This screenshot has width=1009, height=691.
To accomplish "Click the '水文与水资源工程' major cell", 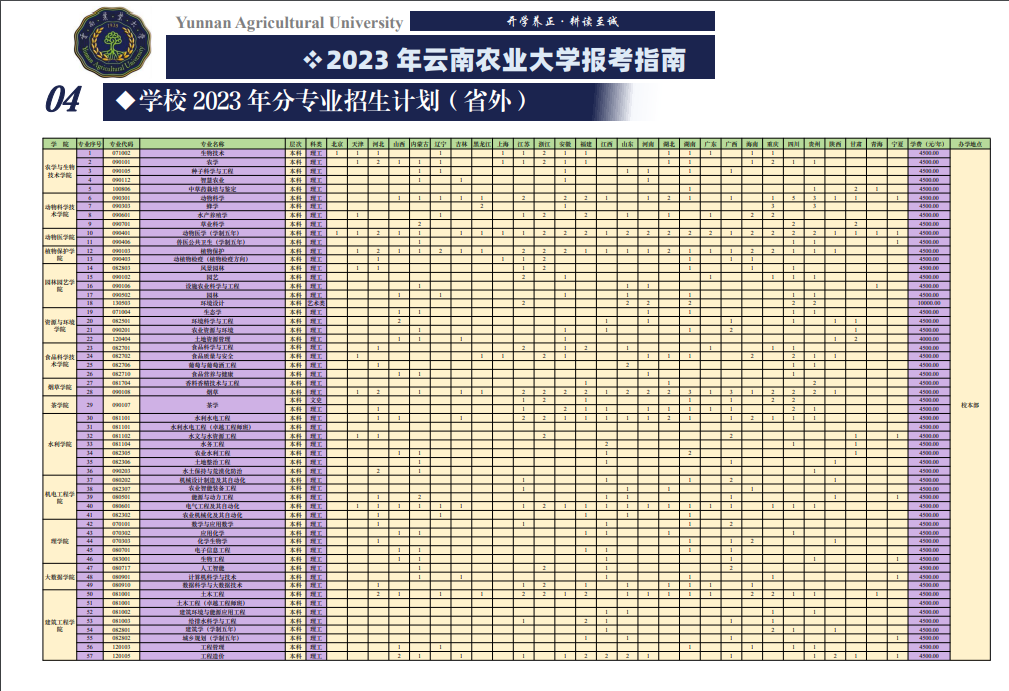I will [212, 436].
